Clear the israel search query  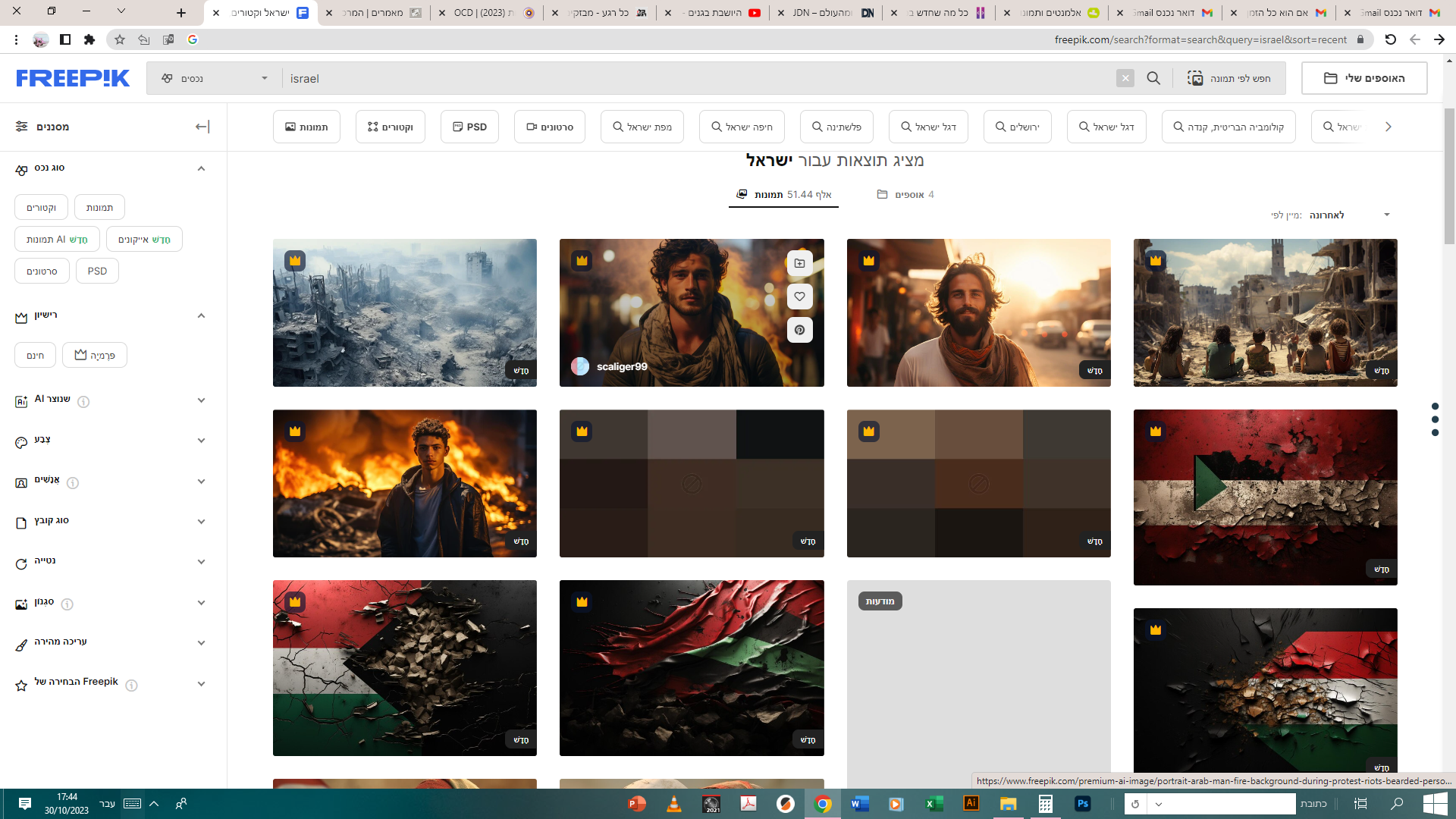pyautogui.click(x=1125, y=78)
